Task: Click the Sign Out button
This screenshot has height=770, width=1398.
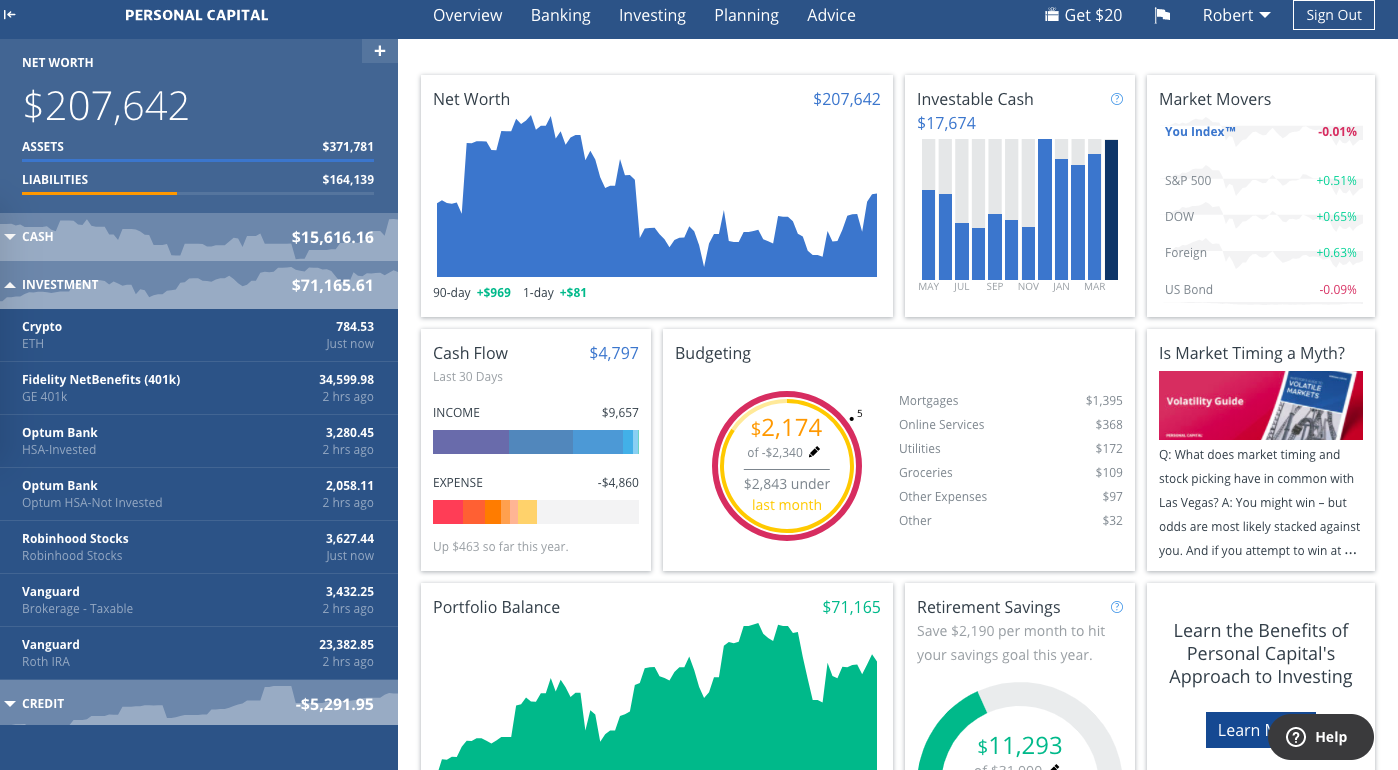Action: tap(1334, 15)
